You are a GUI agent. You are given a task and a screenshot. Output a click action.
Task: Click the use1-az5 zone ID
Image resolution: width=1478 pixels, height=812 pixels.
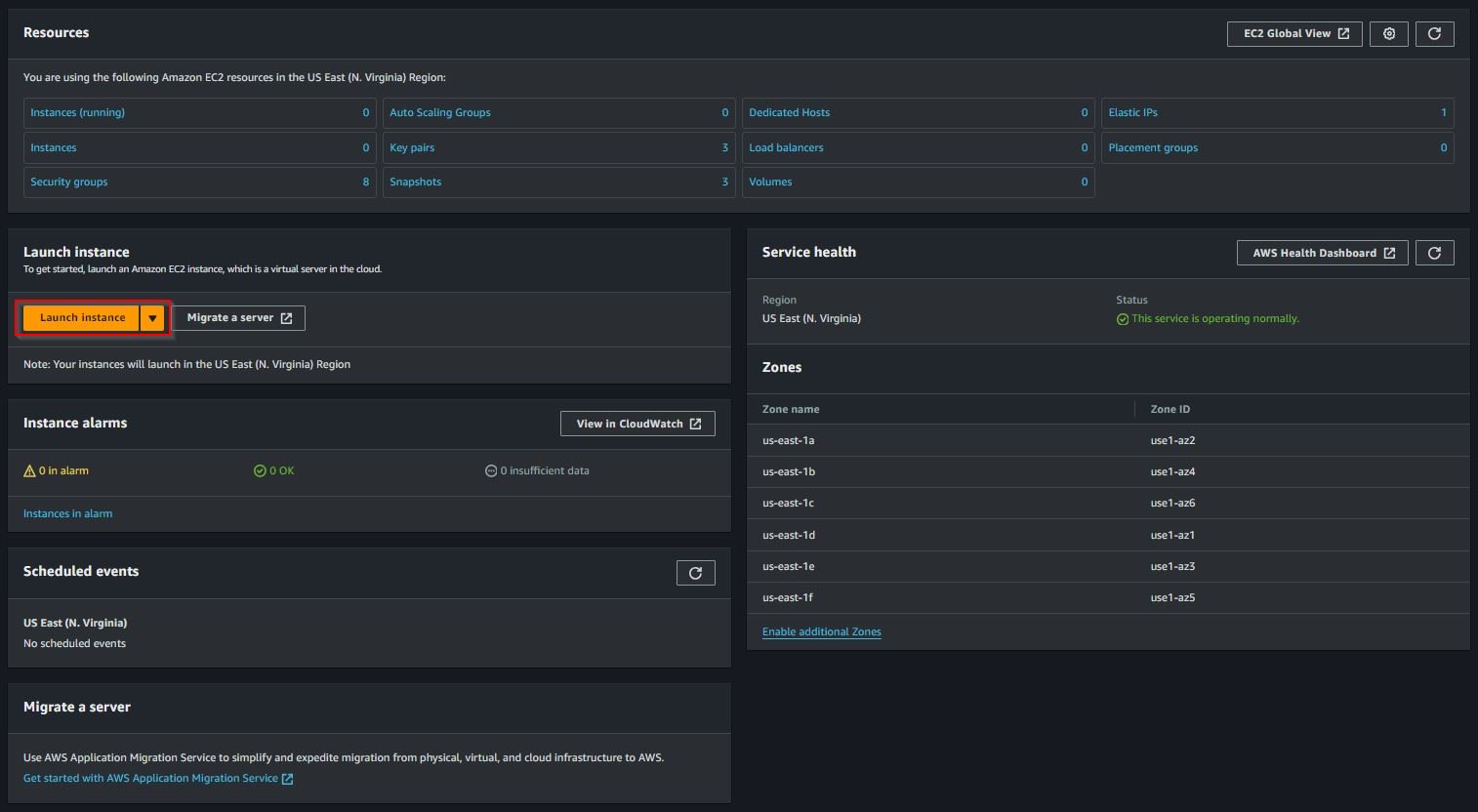[x=1172, y=597]
